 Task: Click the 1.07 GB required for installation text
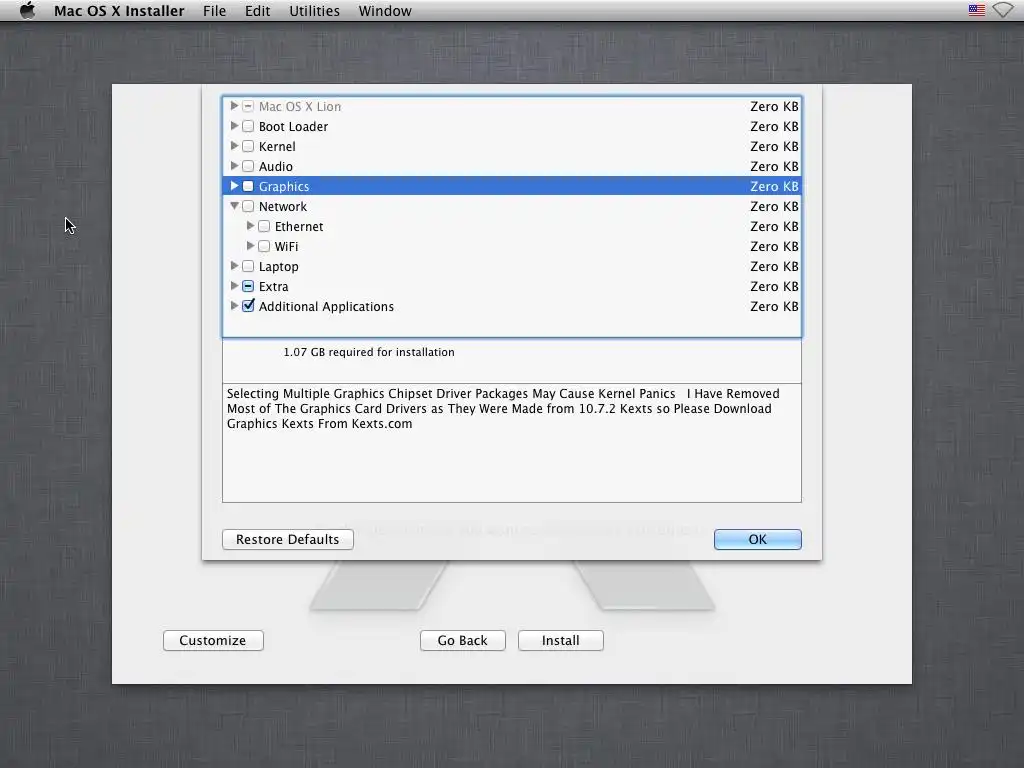coord(368,352)
